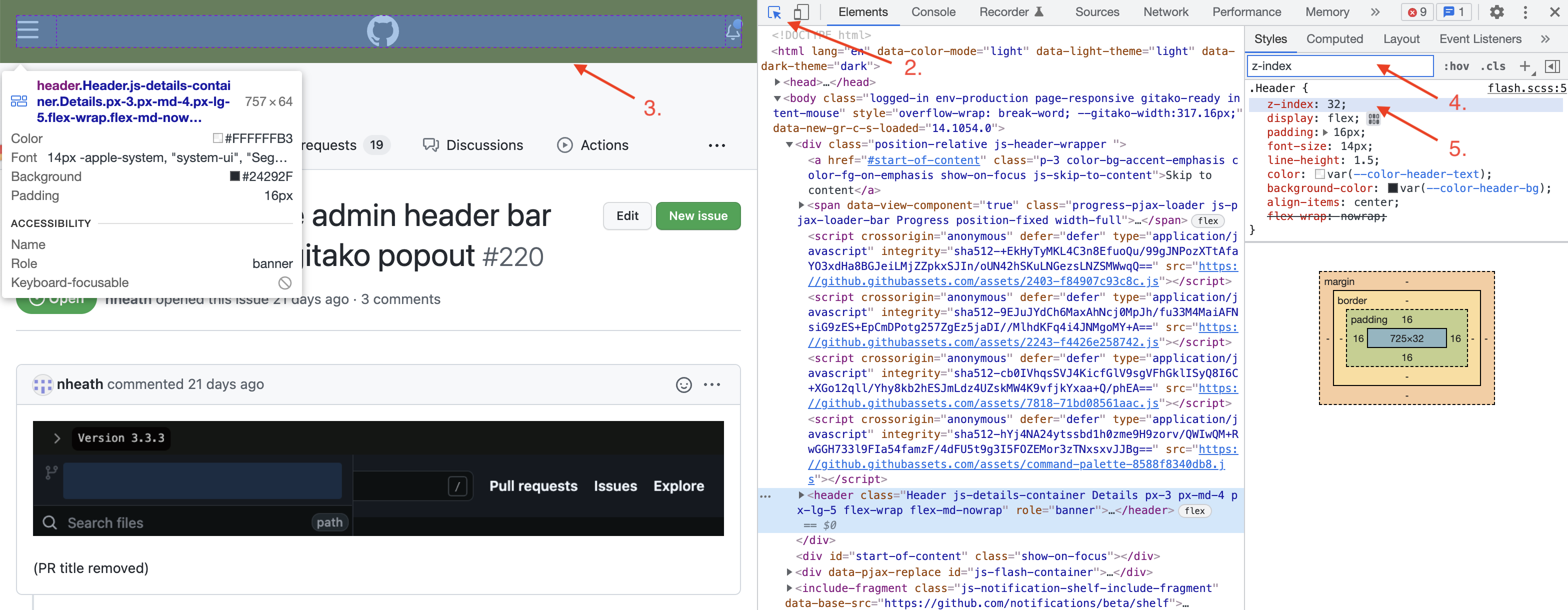This screenshot has height=610, width=1568.
Task: Expand the js-notification-shelf include-fragment node
Action: point(789,587)
